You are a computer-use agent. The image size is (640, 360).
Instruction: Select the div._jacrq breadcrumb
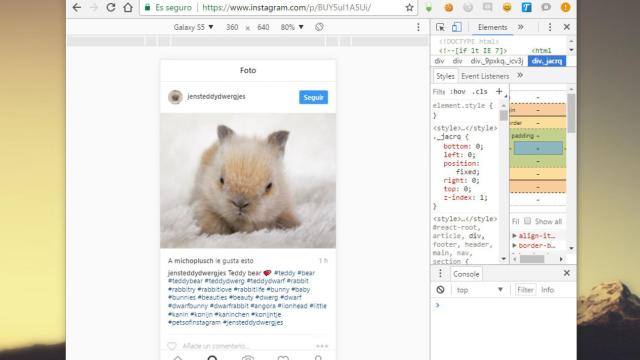pos(547,61)
